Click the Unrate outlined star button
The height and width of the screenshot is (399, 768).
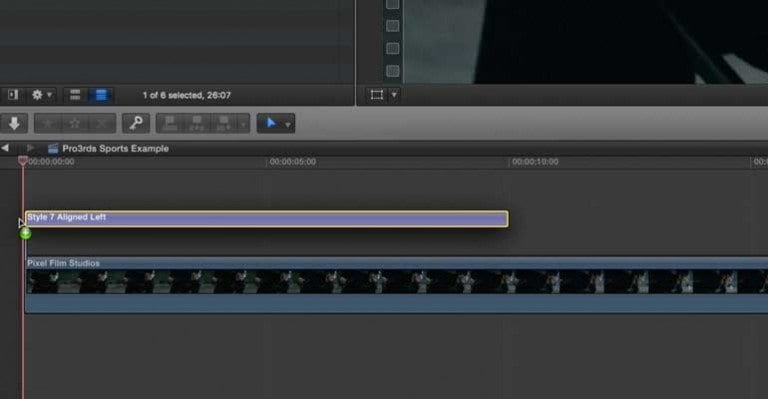[74, 123]
